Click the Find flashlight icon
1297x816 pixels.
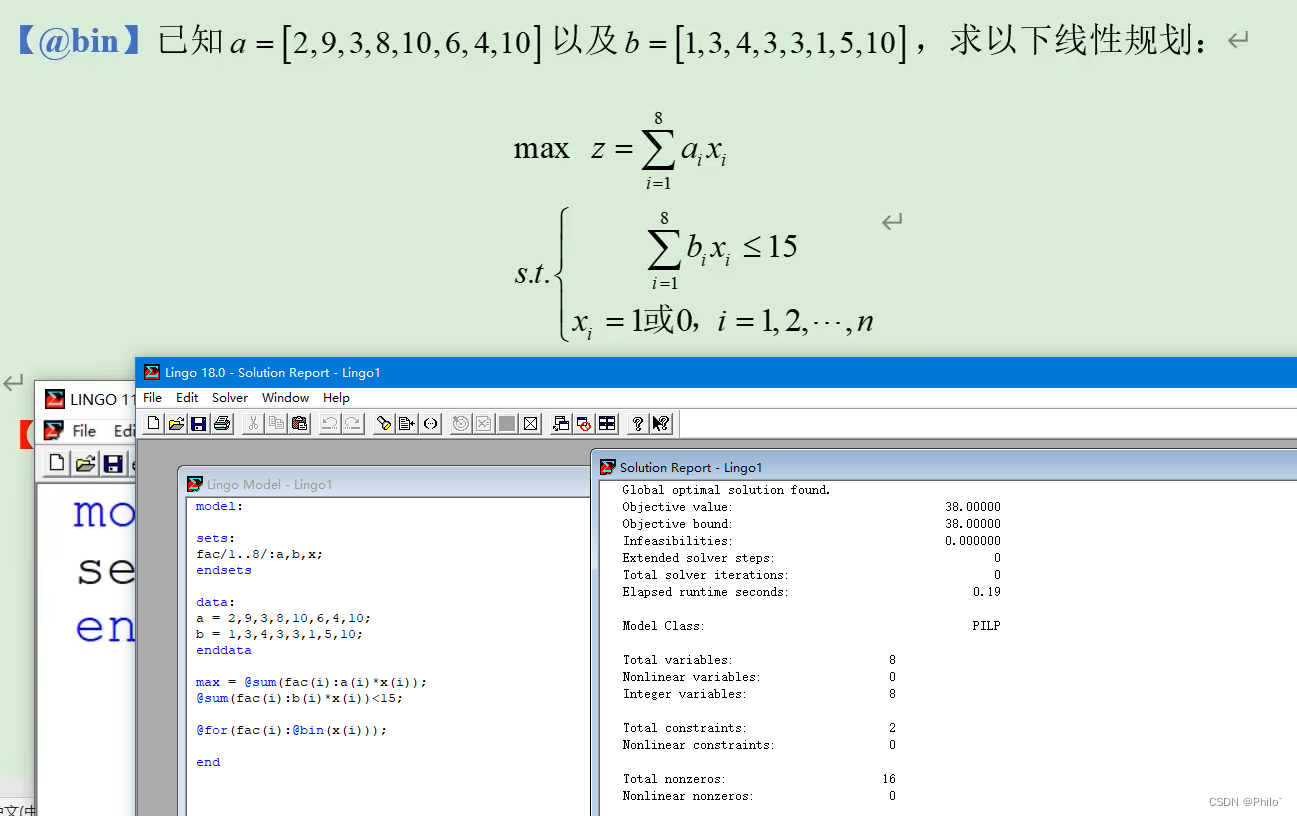click(x=384, y=424)
